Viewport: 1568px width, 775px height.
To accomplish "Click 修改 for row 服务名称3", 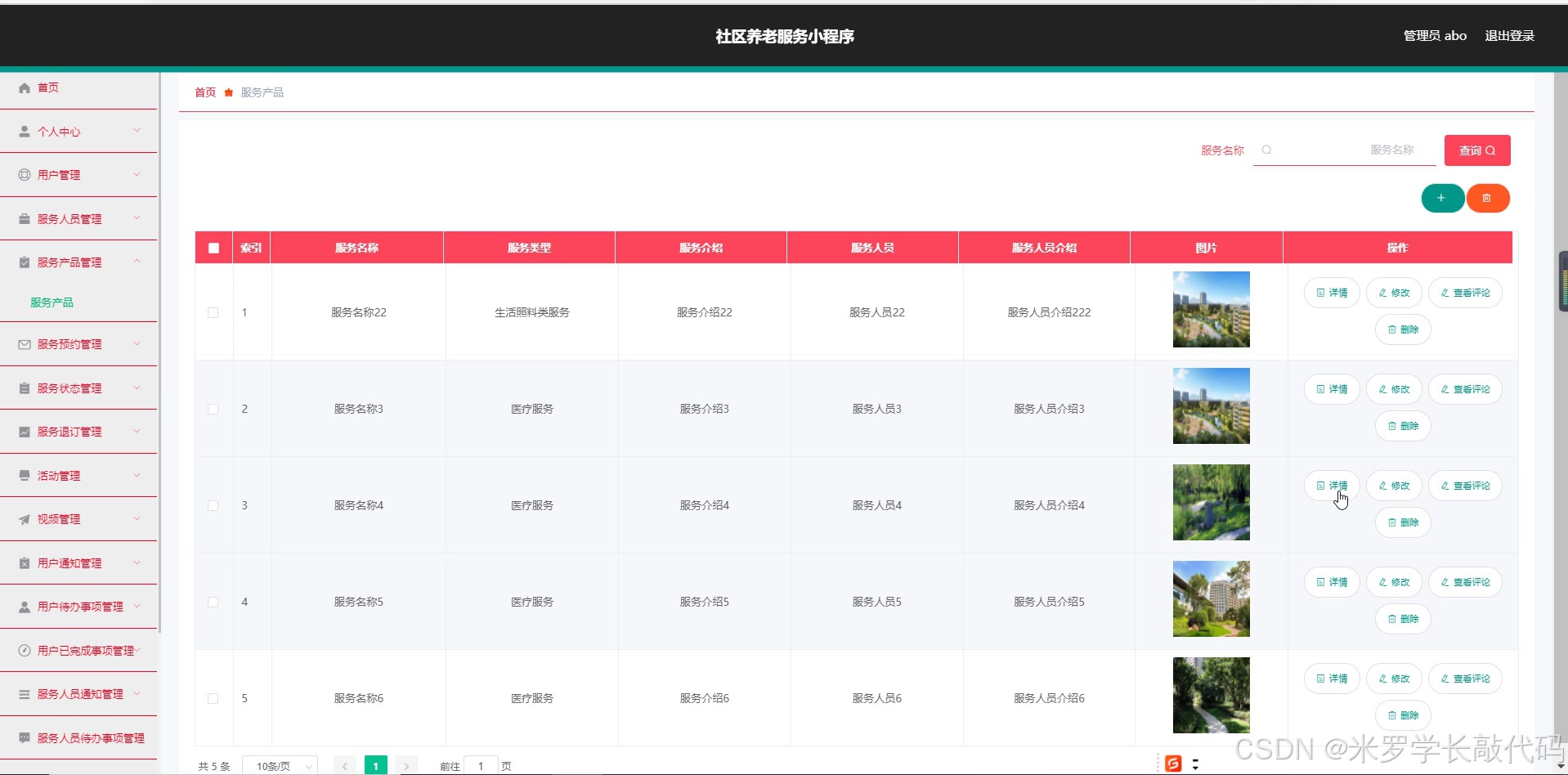I will [x=1394, y=389].
